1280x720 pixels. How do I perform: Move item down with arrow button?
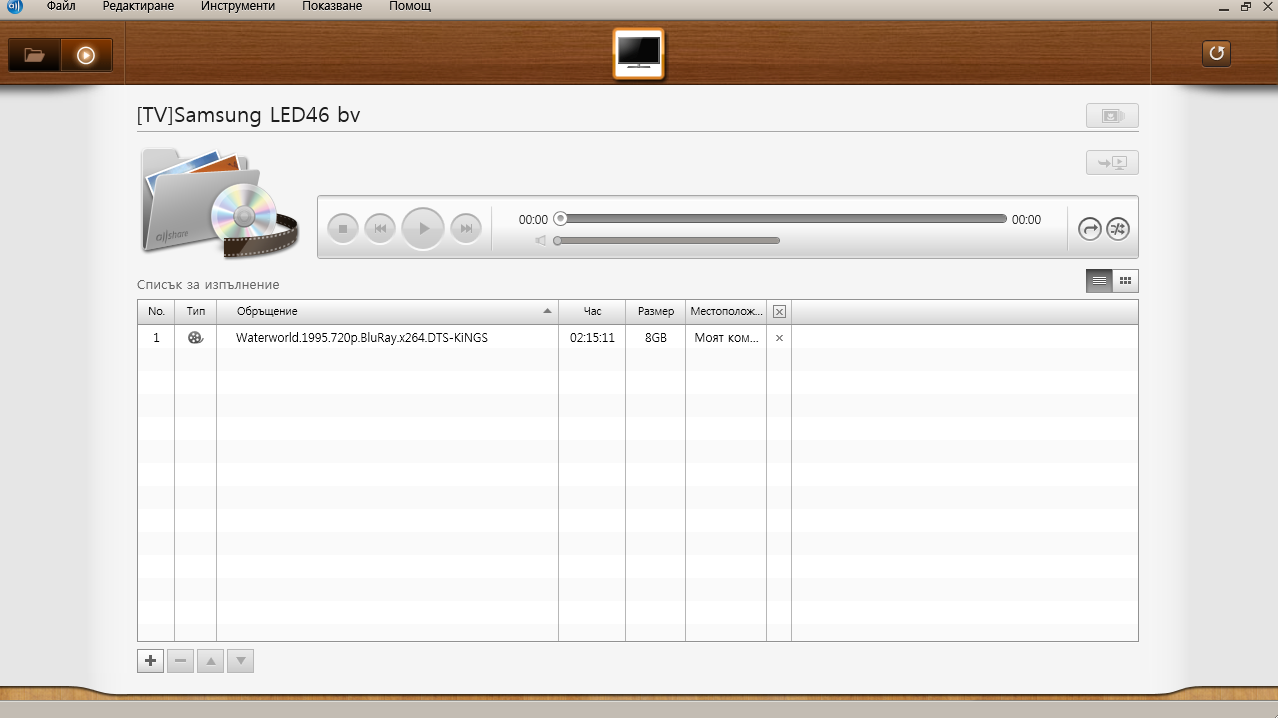coord(240,661)
